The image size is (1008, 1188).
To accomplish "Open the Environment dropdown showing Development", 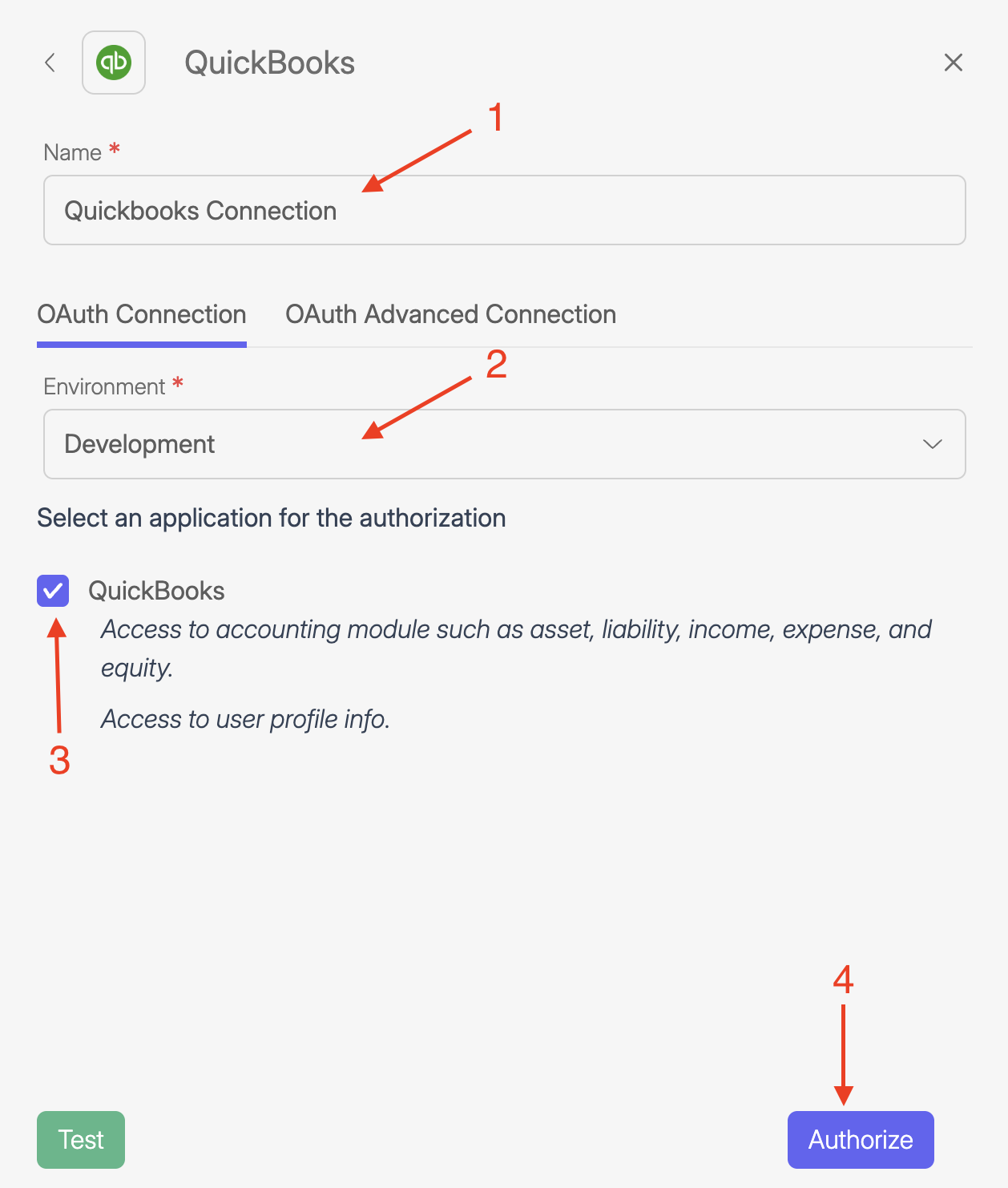I will 503,444.
